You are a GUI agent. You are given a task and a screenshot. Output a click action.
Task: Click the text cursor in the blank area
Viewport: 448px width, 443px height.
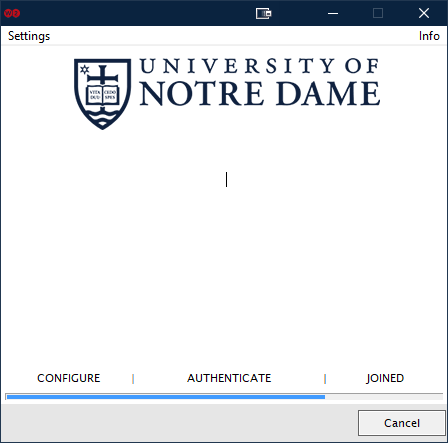[226, 179]
